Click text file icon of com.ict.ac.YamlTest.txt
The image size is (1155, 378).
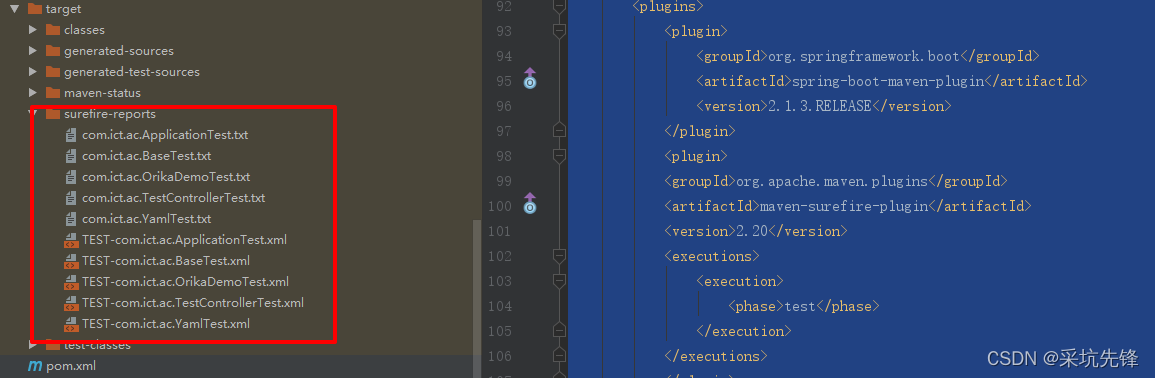(x=71, y=219)
